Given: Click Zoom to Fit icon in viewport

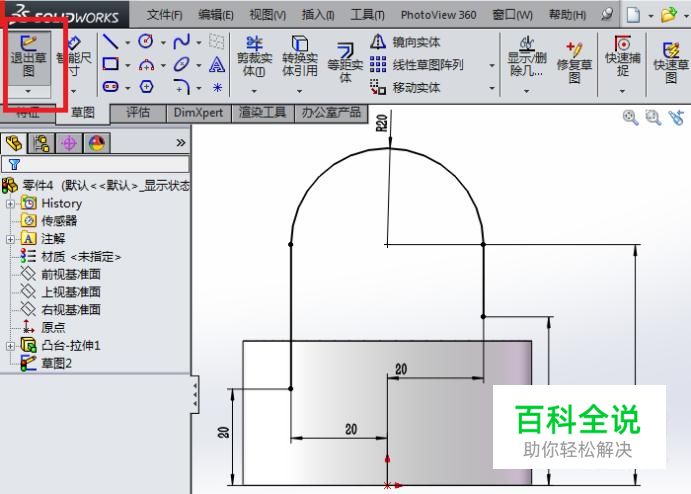Looking at the screenshot, I should coord(630,118).
